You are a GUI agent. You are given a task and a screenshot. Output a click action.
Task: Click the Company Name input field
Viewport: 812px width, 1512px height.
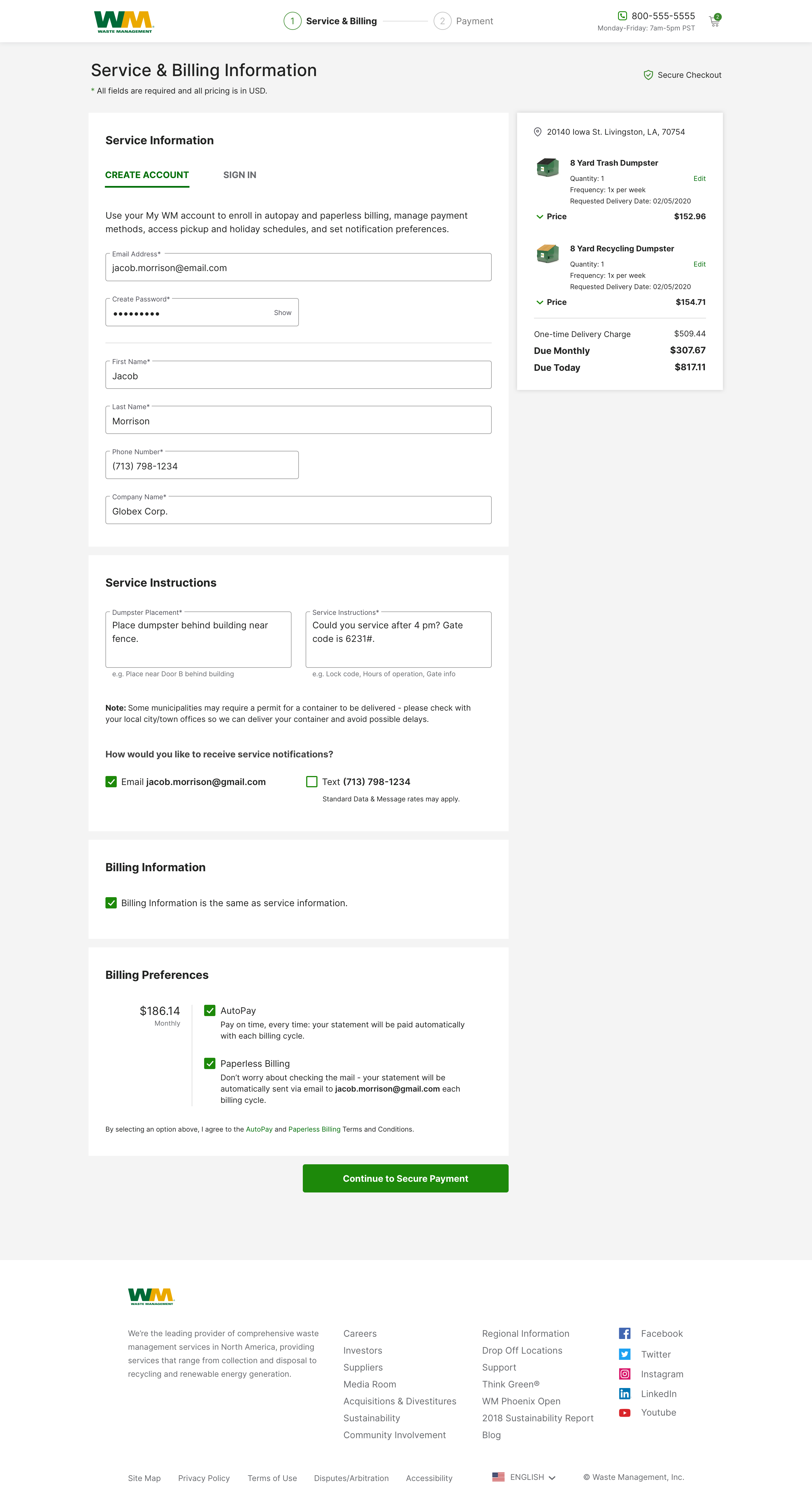[x=298, y=510]
